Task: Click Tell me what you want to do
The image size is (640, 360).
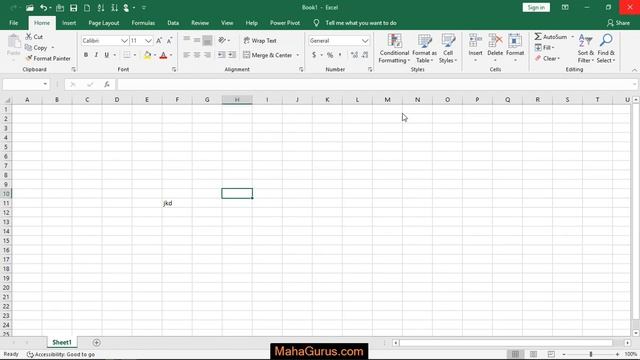Action: 361,23
